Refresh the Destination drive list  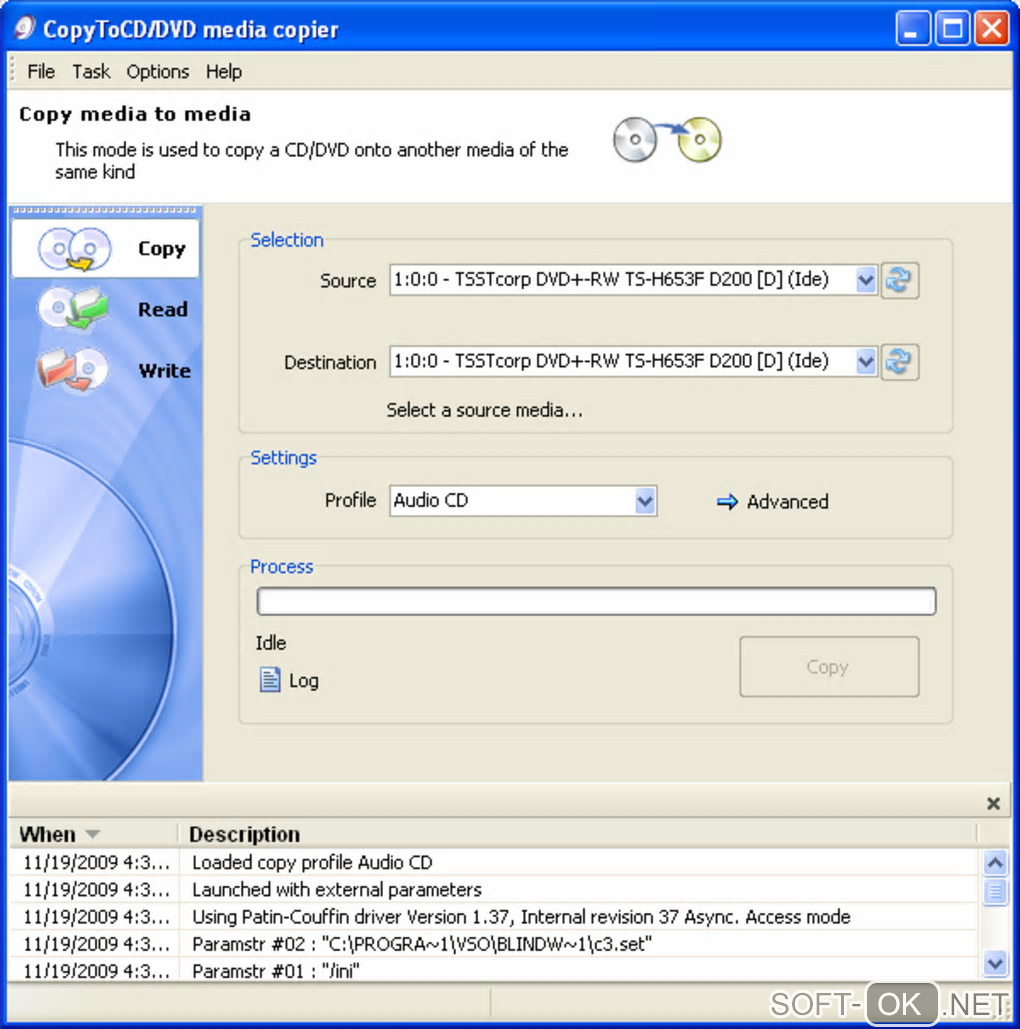(x=899, y=362)
